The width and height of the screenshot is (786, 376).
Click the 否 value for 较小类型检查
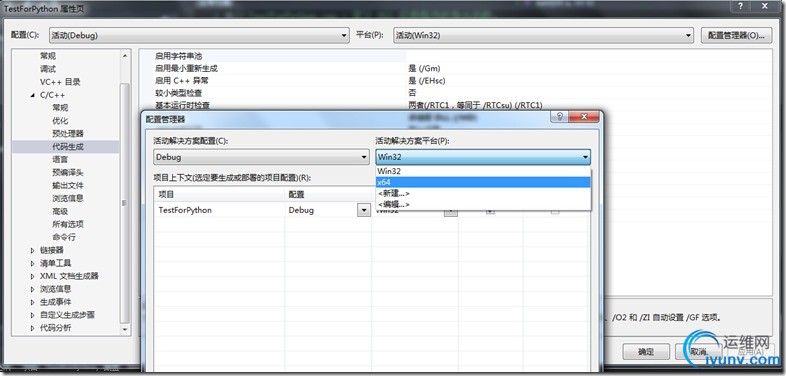click(413, 93)
